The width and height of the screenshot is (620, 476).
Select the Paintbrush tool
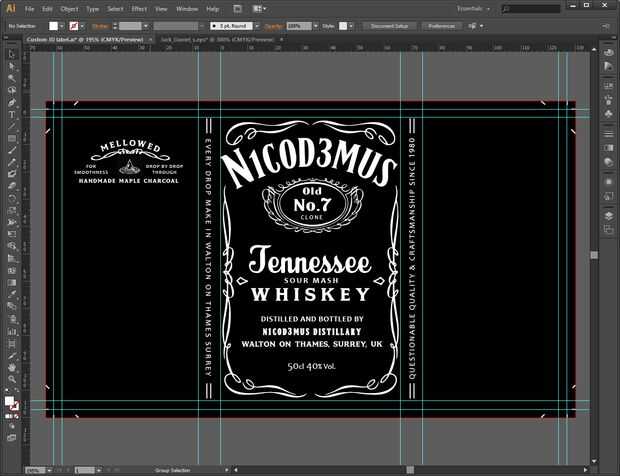pyautogui.click(x=12, y=150)
